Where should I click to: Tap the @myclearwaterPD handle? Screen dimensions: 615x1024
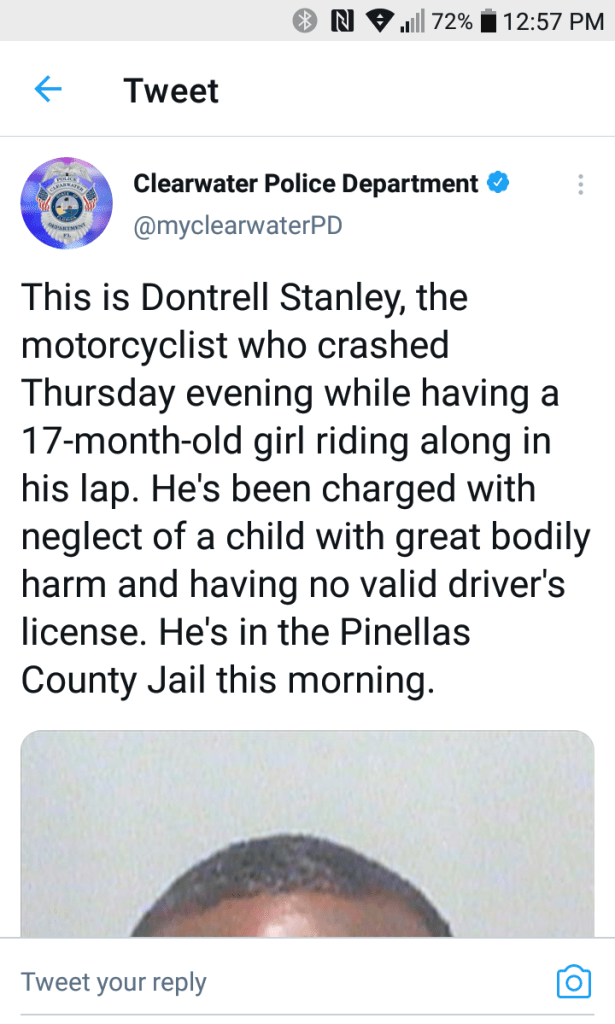pyautogui.click(x=238, y=226)
